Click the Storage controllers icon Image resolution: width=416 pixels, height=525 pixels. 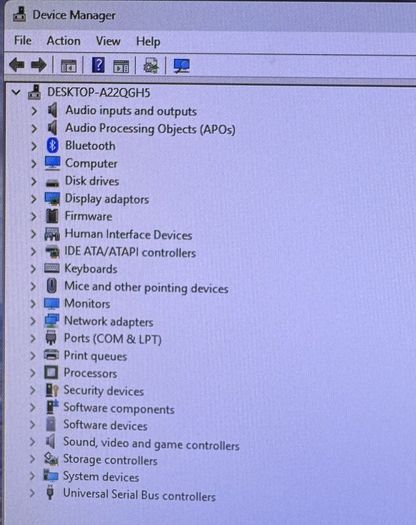[51, 459]
